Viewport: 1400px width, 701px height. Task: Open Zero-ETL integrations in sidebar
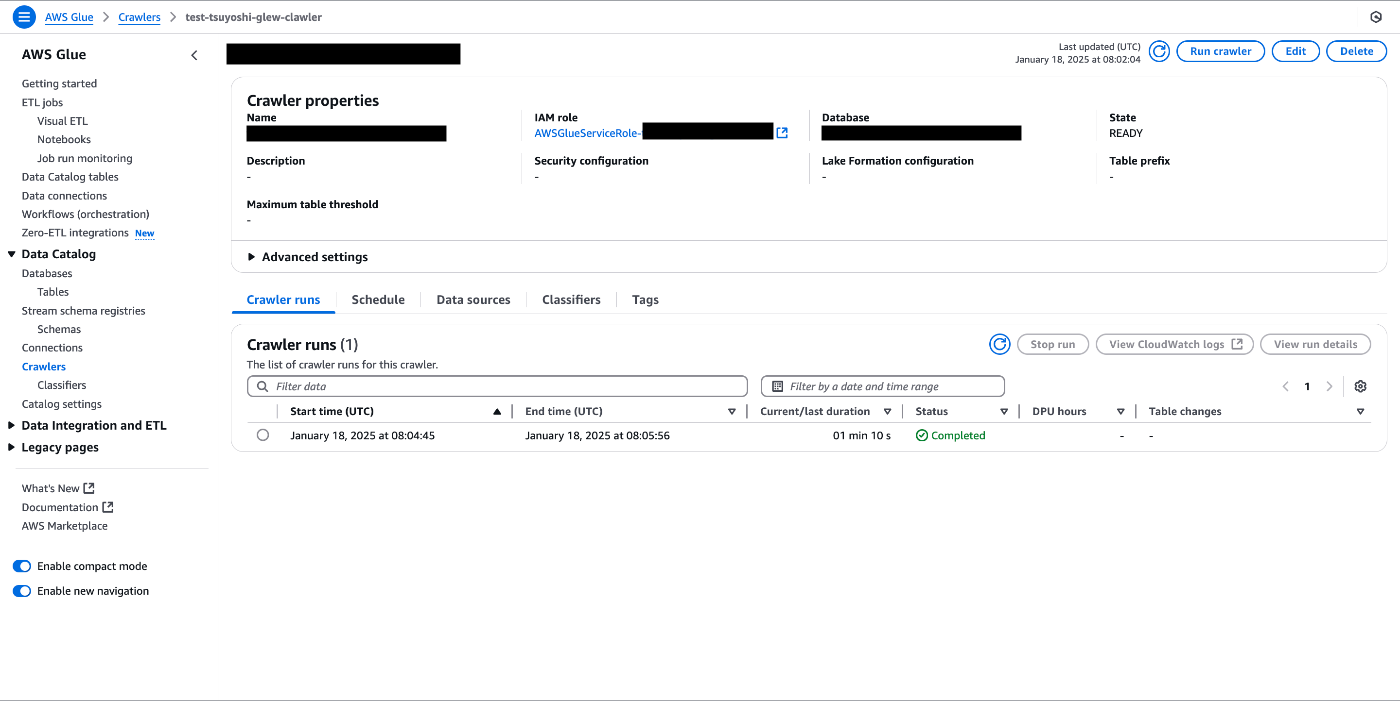(75, 233)
